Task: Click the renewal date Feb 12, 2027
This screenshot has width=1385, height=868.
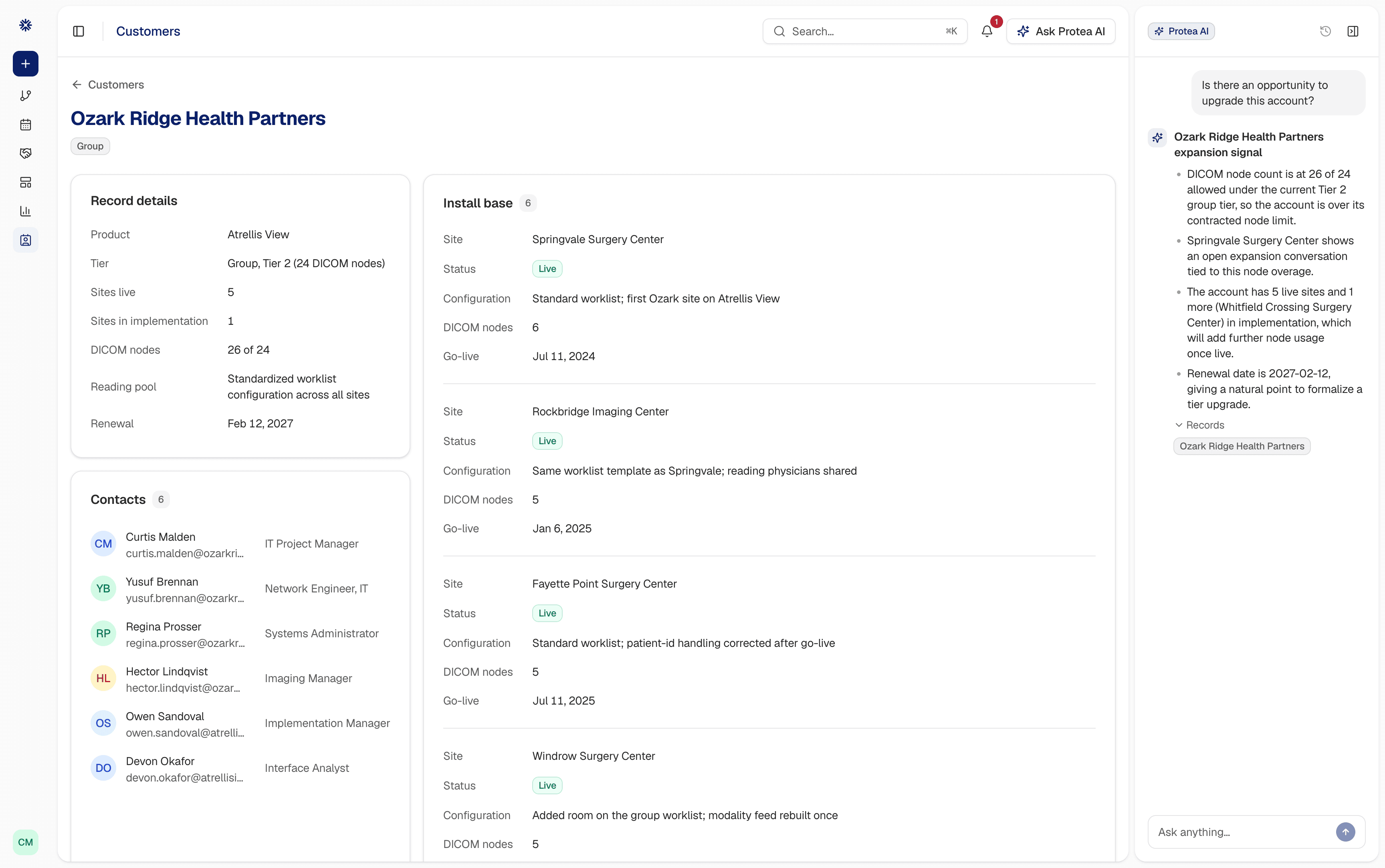Action: pos(260,424)
